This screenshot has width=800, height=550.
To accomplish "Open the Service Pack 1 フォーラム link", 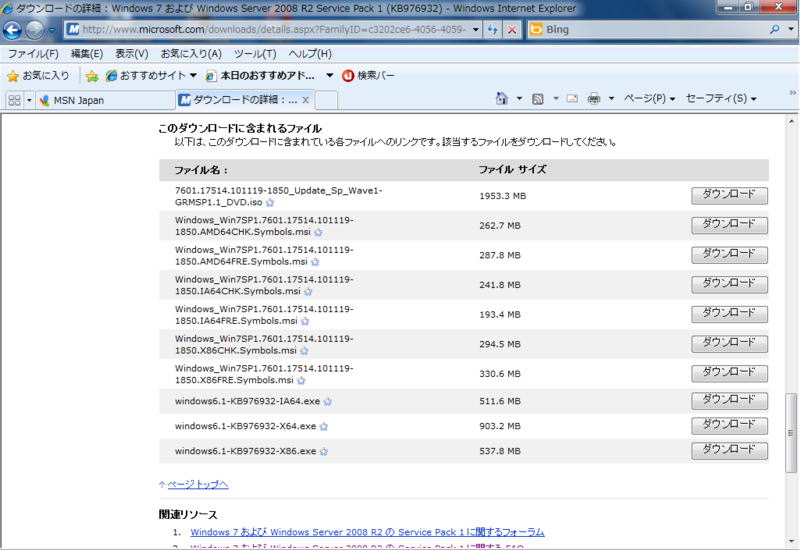I will (x=367, y=532).
